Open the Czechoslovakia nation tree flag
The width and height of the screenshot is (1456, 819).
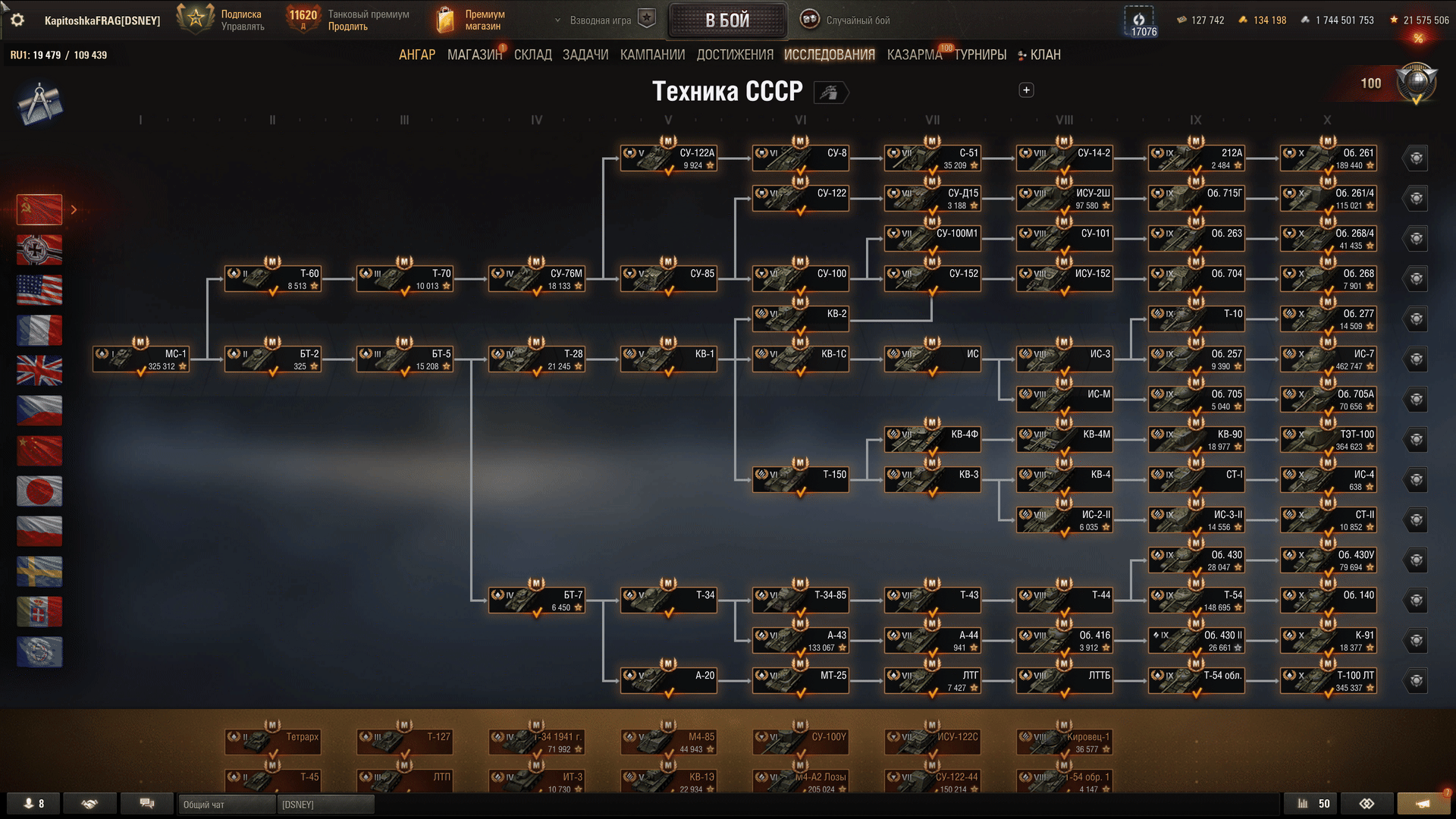pos(39,410)
